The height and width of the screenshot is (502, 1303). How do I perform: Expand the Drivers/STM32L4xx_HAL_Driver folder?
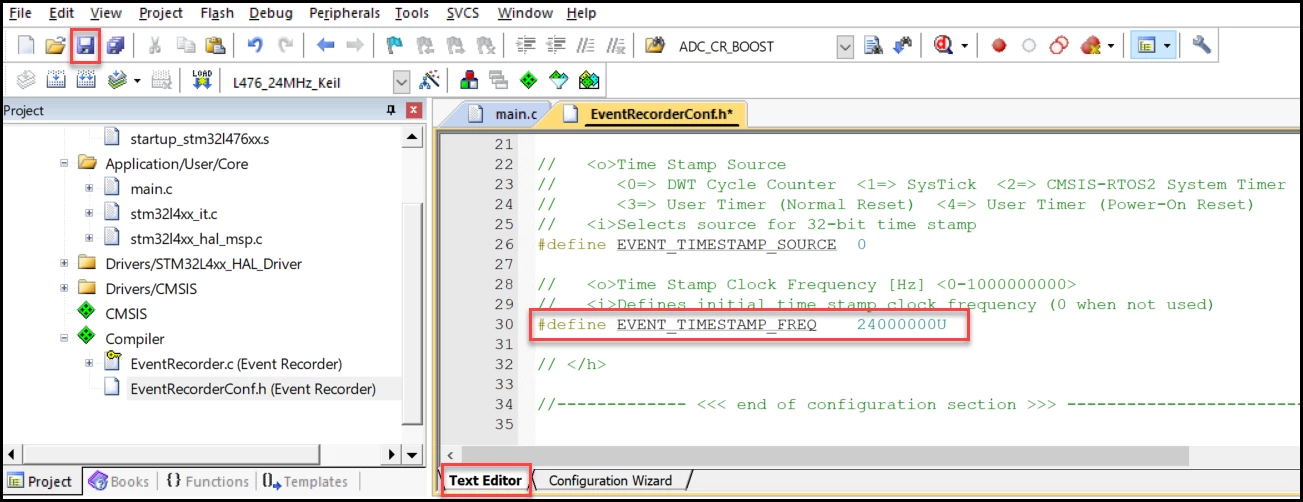[x=64, y=263]
